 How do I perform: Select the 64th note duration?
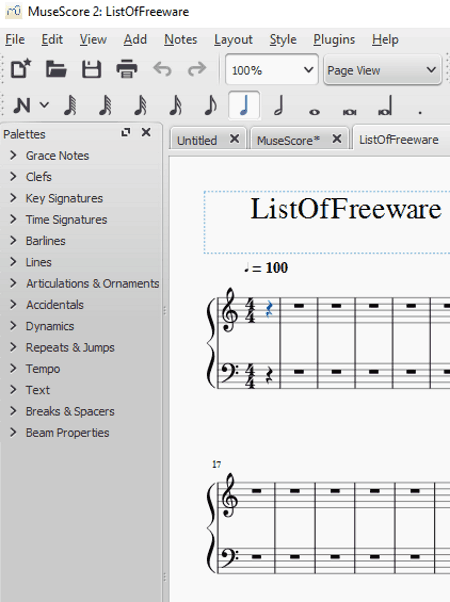pyautogui.click(x=105, y=105)
